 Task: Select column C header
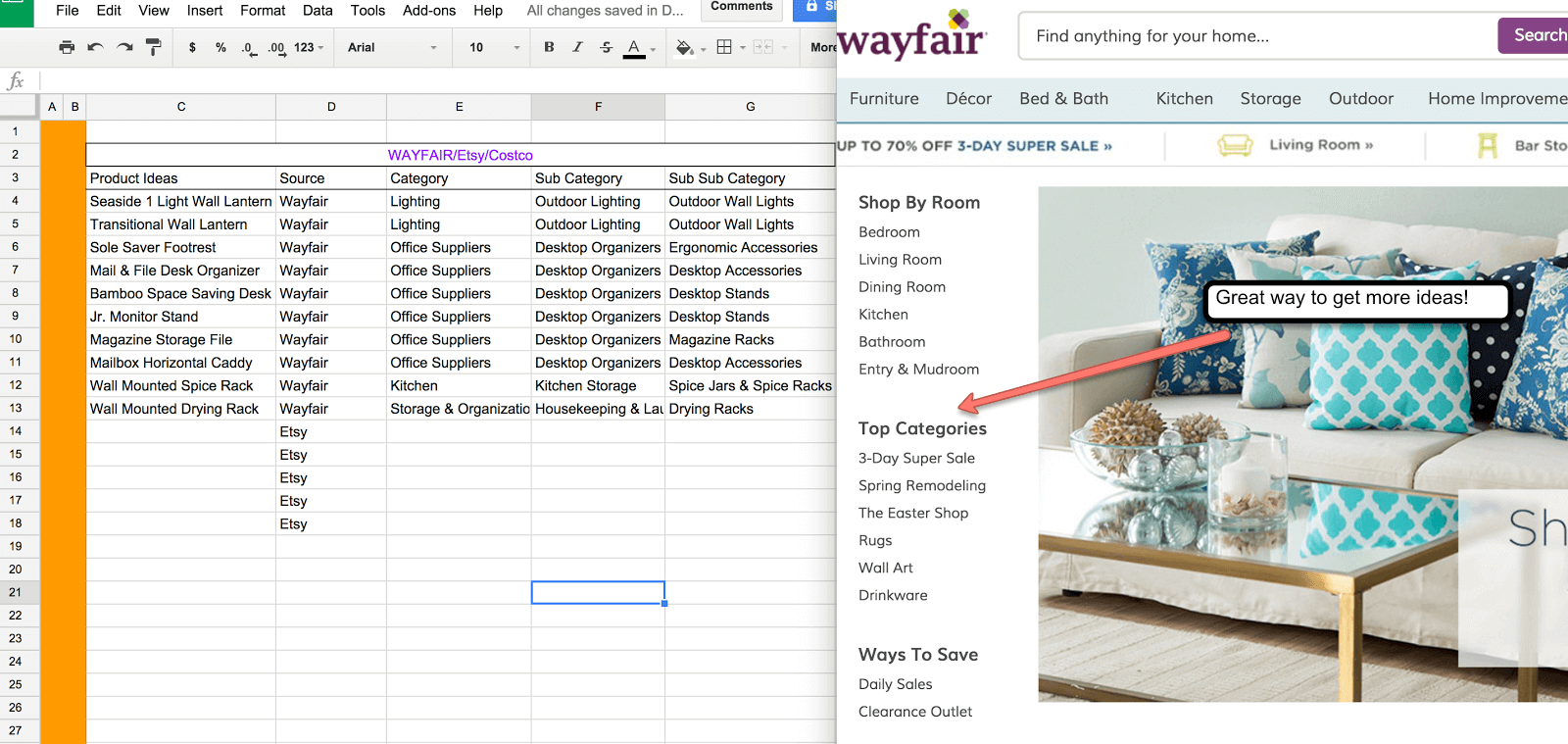(x=181, y=106)
